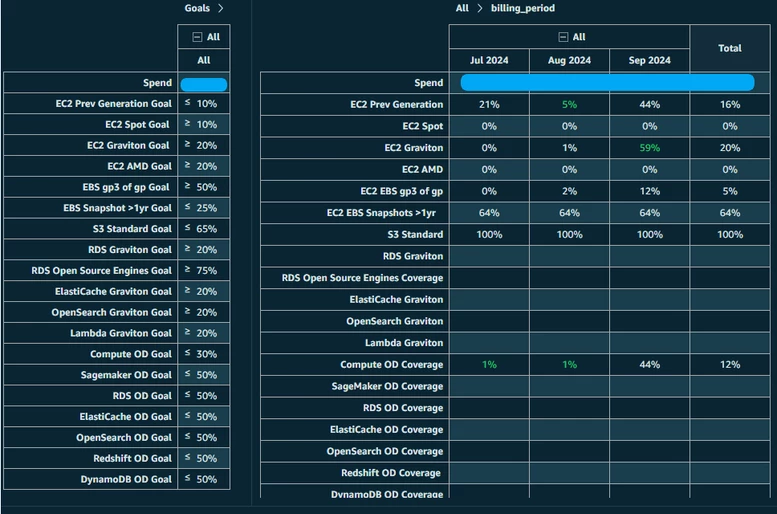Click the Compute OD Goal value ≤ 30%
This screenshot has width=777, height=514.
click(201, 354)
